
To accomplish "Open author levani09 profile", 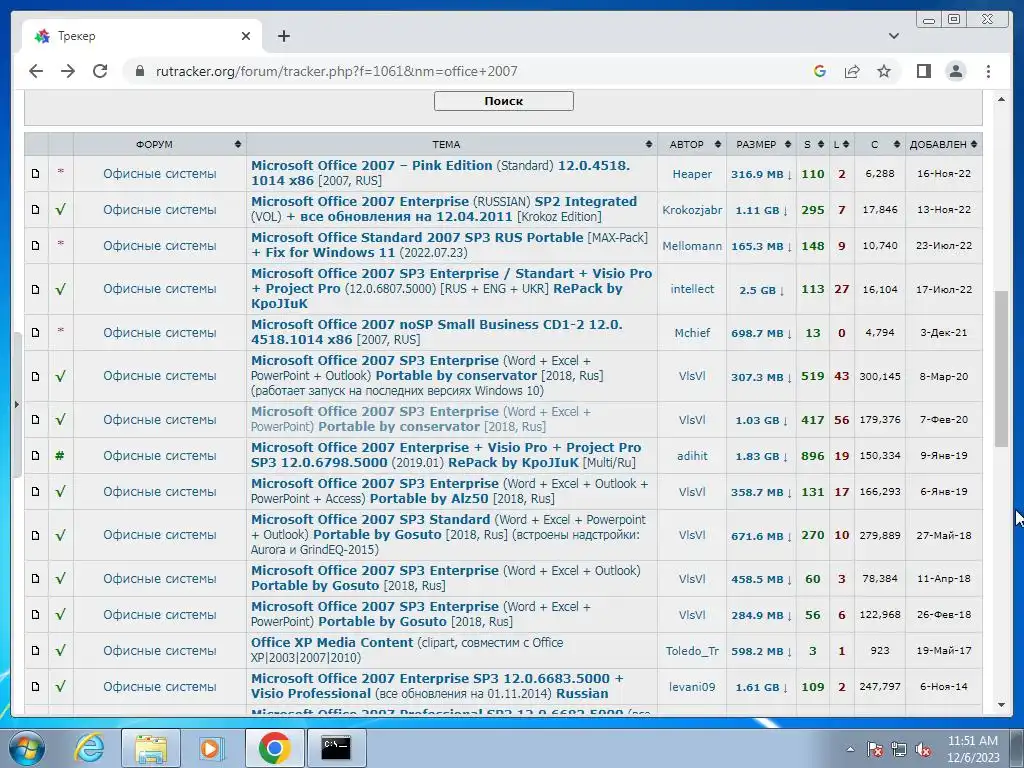I will (x=692, y=687).
